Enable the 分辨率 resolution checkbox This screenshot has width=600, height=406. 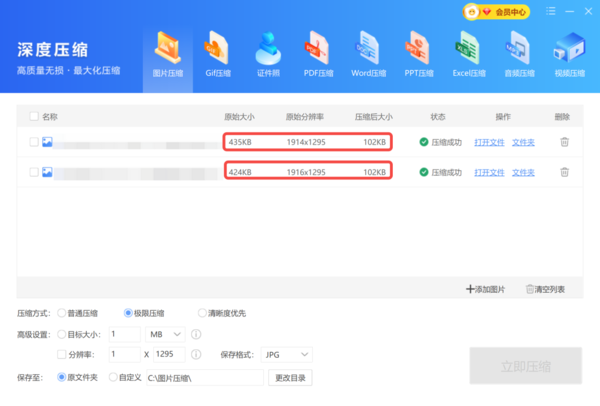click(62, 354)
